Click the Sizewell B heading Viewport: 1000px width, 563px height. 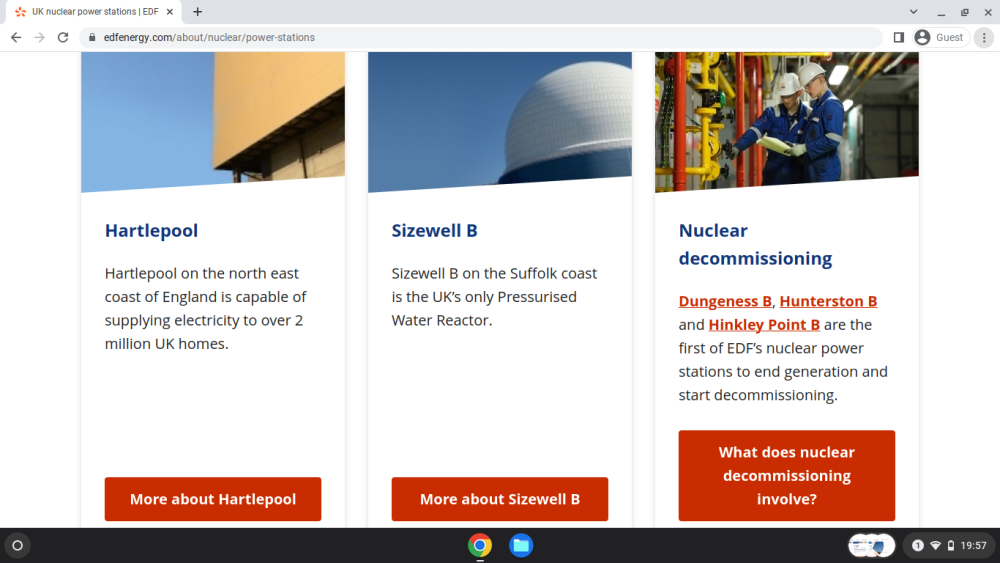(434, 230)
